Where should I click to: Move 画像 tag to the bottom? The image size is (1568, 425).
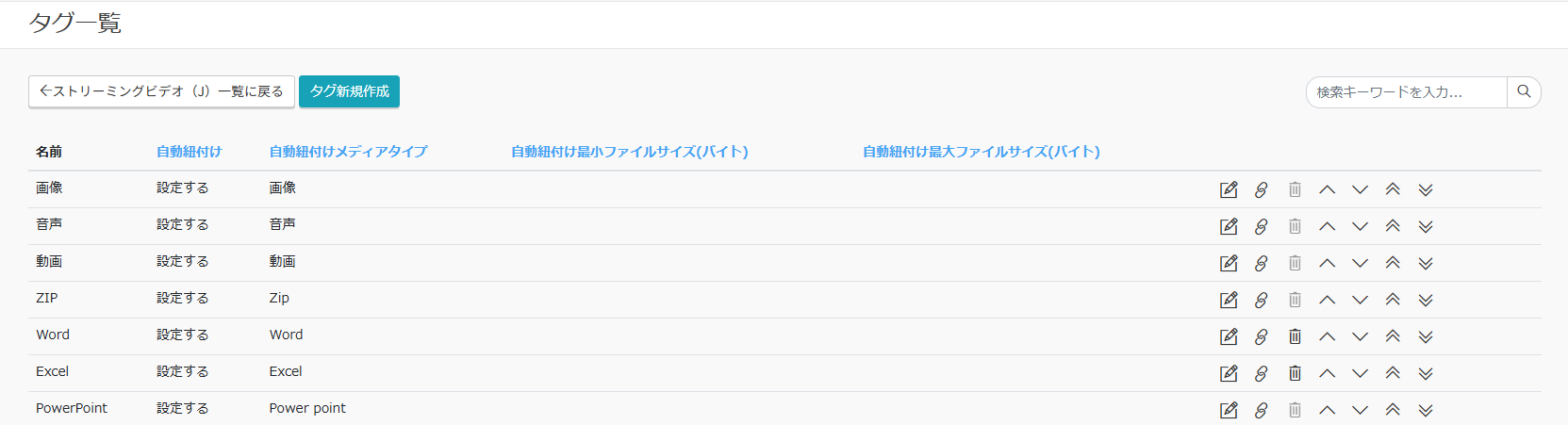point(1426,190)
